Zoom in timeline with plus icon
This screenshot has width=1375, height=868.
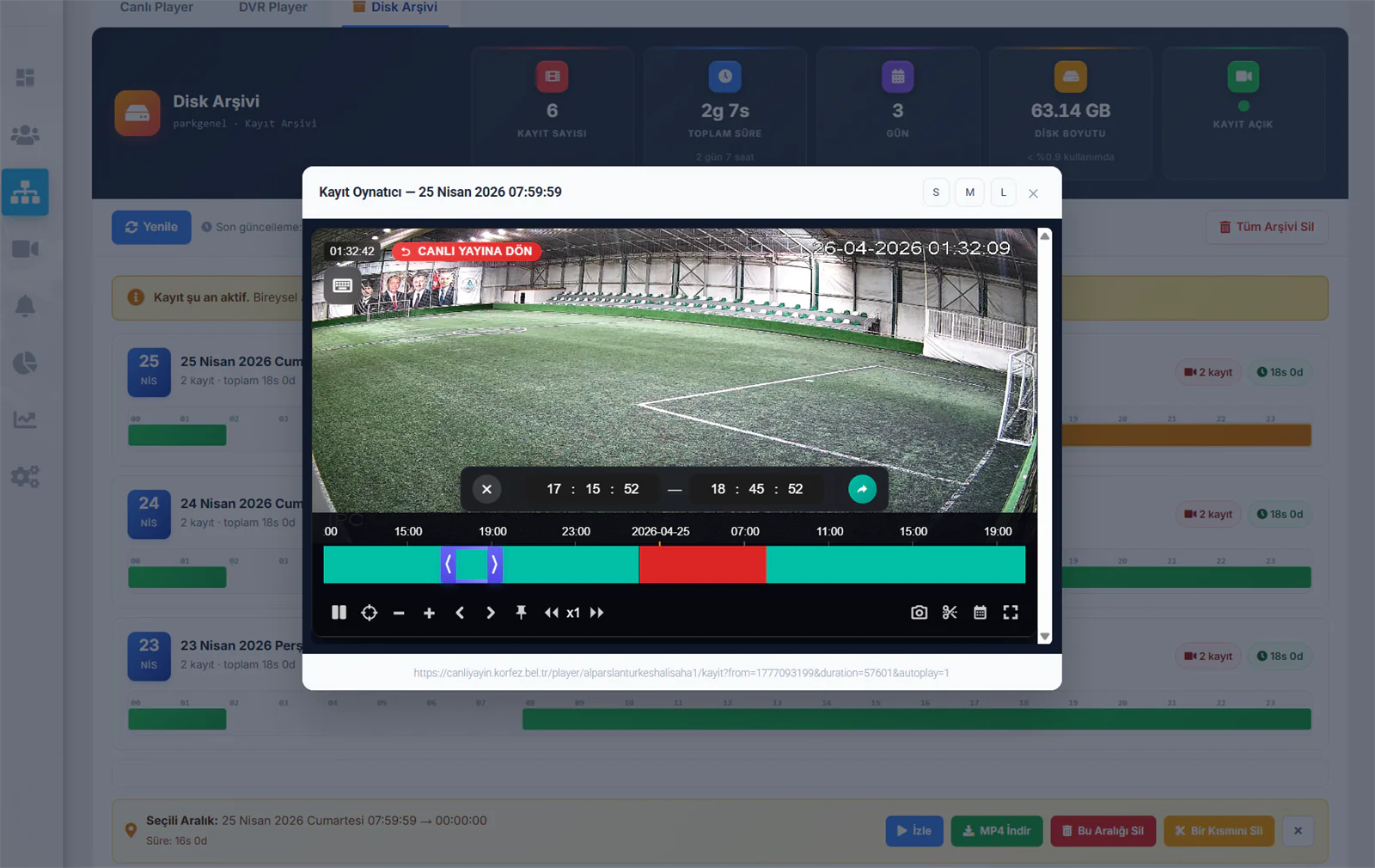pyautogui.click(x=429, y=613)
